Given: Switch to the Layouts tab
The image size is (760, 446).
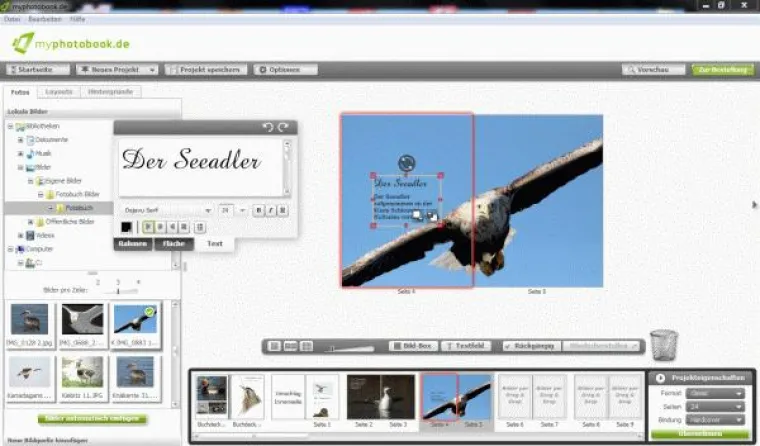Looking at the screenshot, I should (x=59, y=92).
